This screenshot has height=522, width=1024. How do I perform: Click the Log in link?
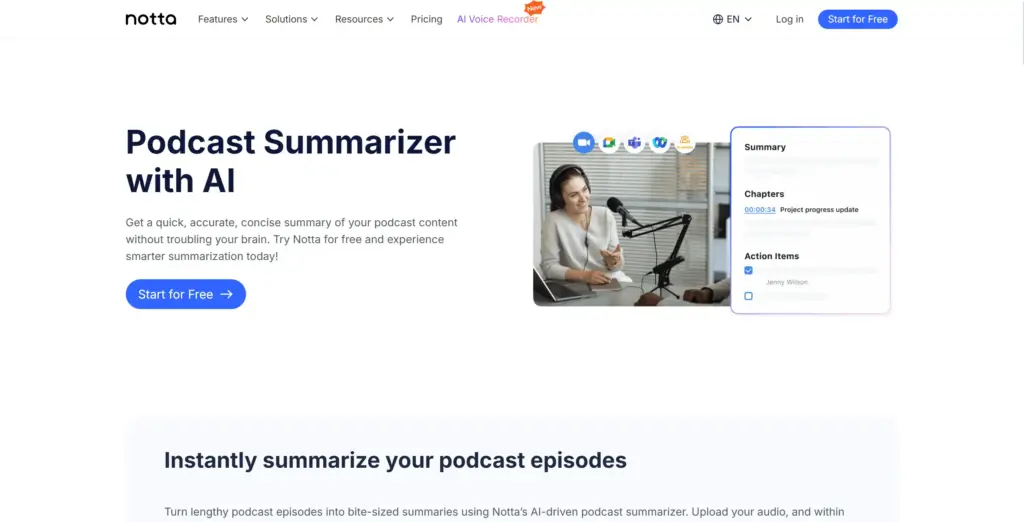coord(789,19)
